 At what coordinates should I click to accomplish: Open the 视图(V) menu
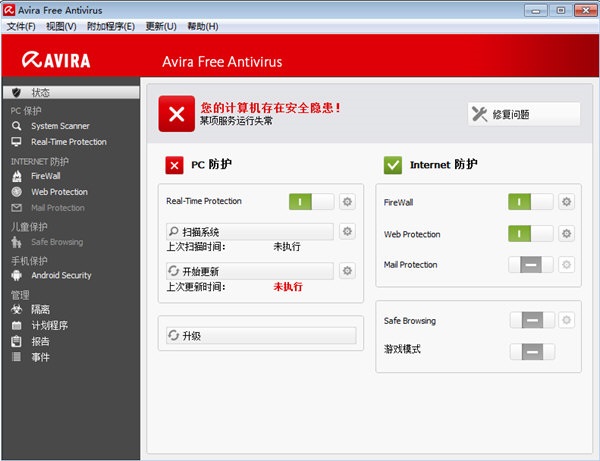click(x=61, y=26)
